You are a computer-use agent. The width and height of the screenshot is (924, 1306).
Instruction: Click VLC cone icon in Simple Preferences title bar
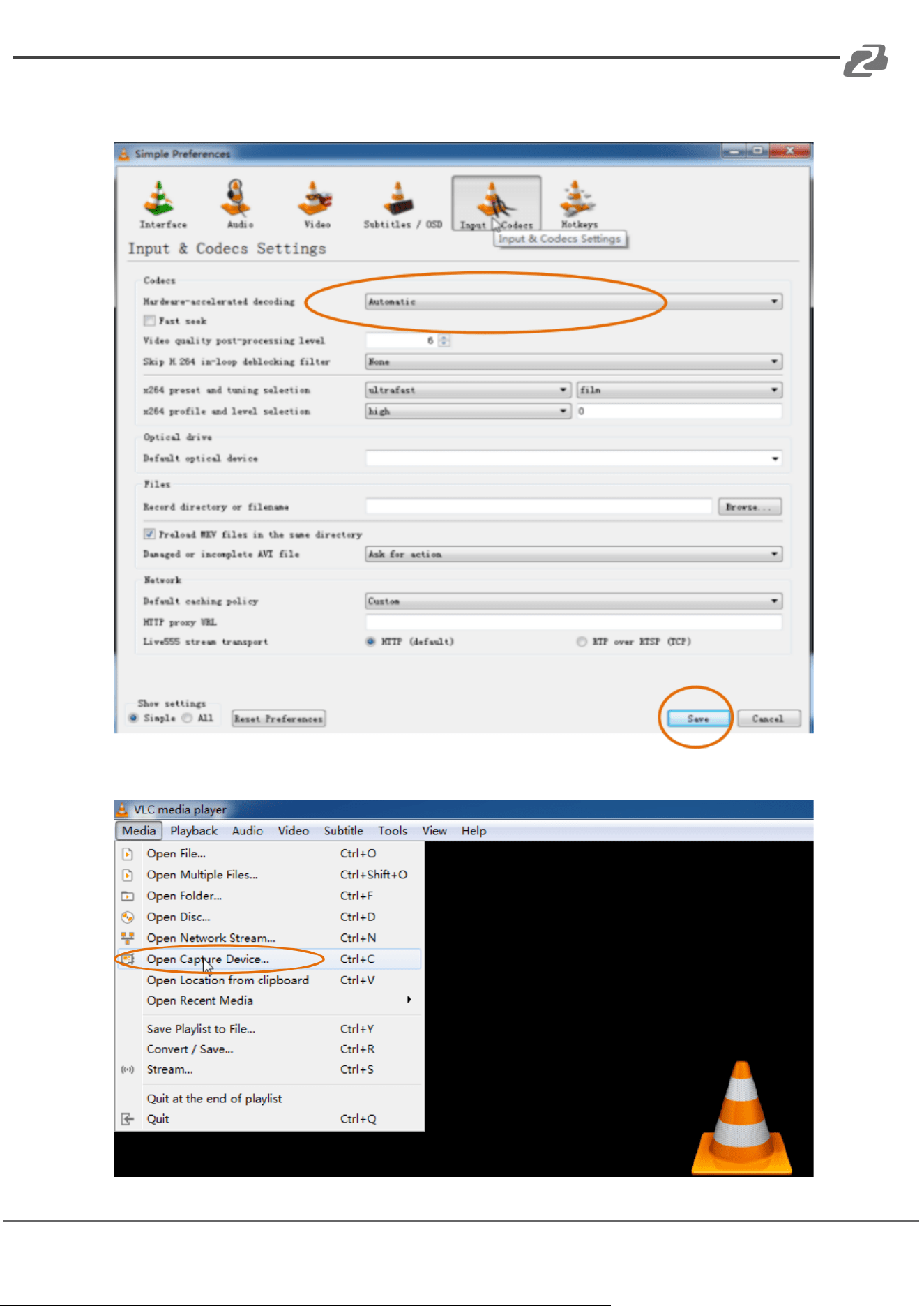click(124, 153)
